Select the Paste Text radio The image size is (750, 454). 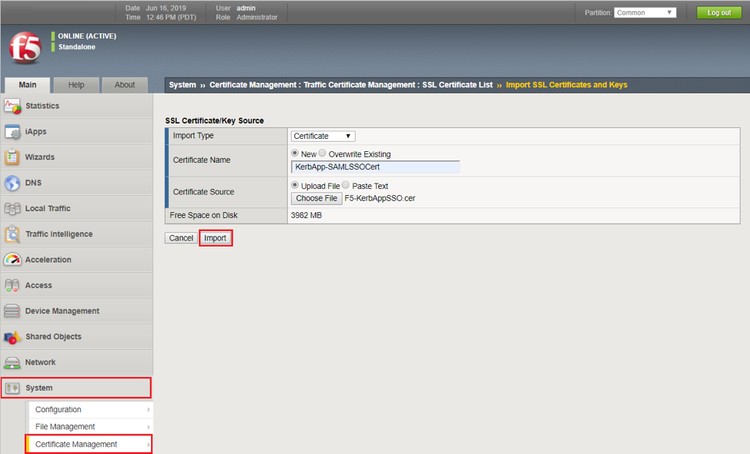pos(346,185)
